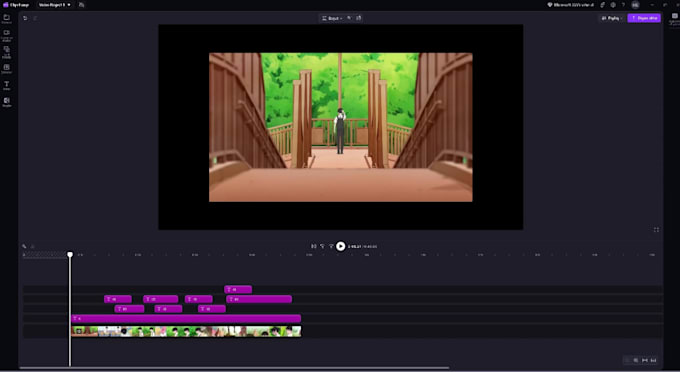Click the horizontal timeline scrollbar
Screen dimensions: 680x372
click(x=234, y=368)
